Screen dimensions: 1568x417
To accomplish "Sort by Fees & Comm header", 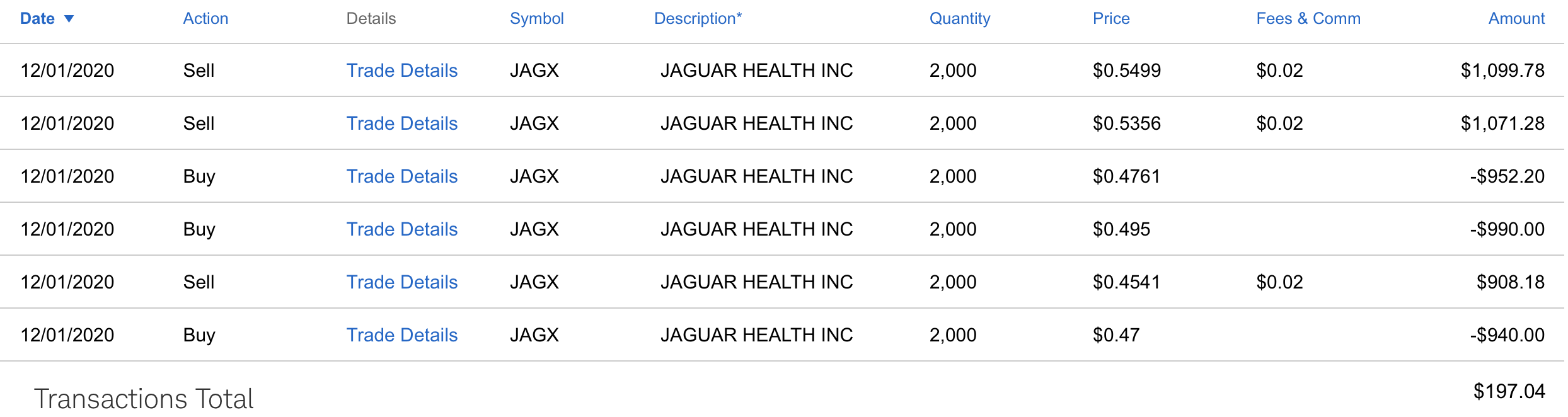I will click(1308, 19).
